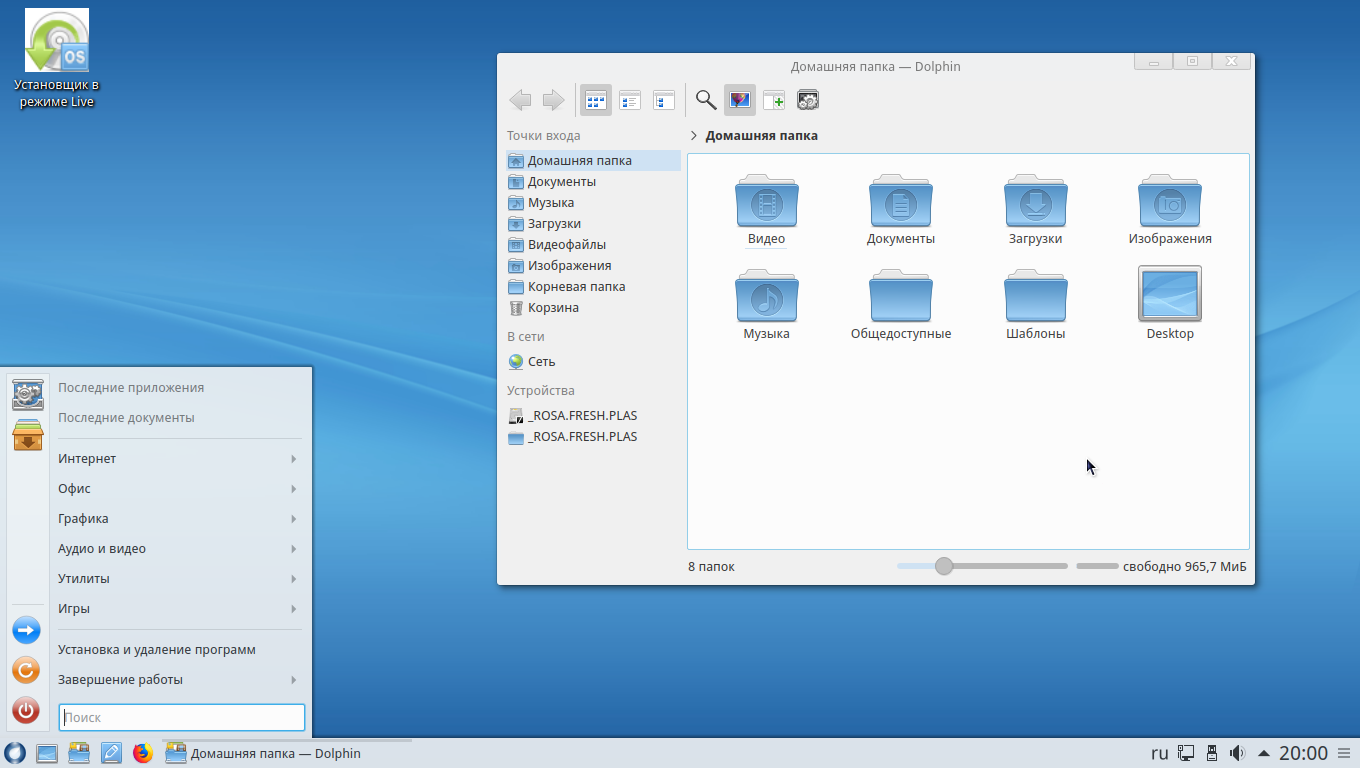The width and height of the screenshot is (1360, 768).
Task: Click the free disk space bar in status bar
Action: 1097,567
